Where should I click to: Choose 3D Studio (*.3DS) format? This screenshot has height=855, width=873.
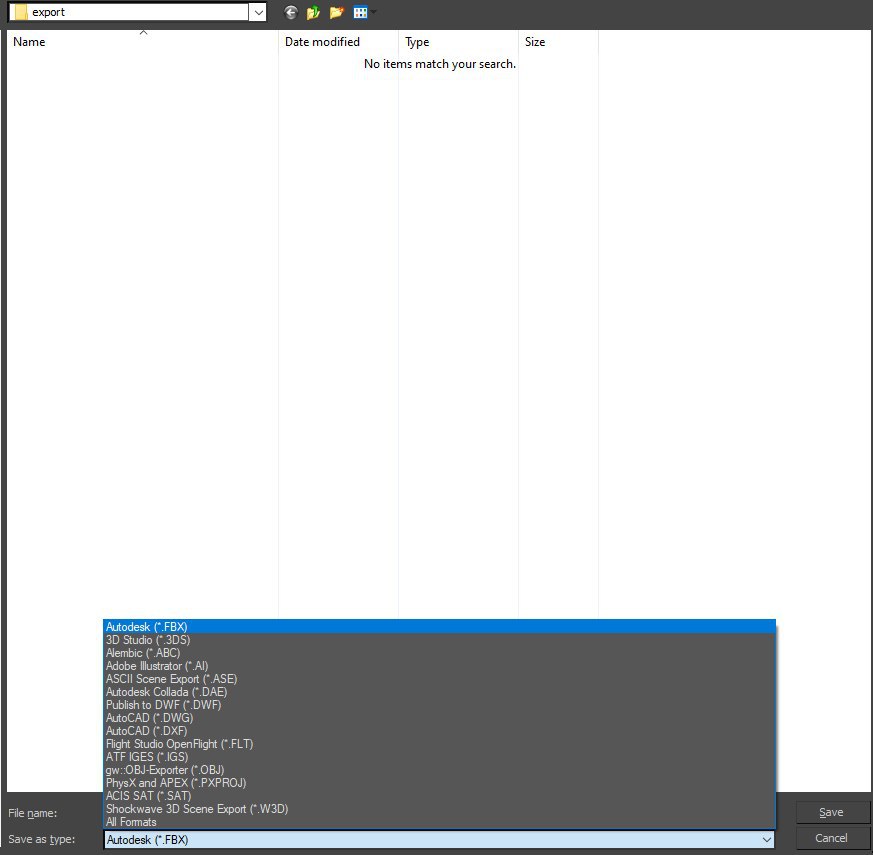pos(439,640)
